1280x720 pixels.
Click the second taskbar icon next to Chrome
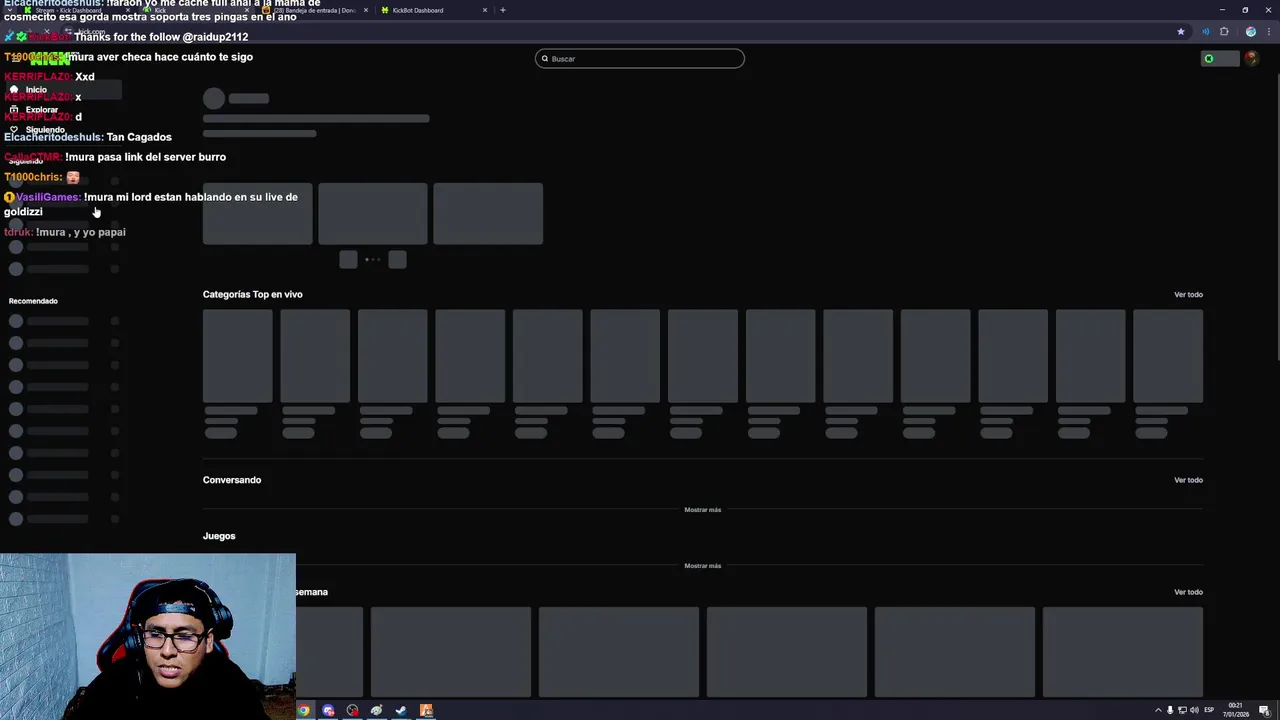(328, 711)
